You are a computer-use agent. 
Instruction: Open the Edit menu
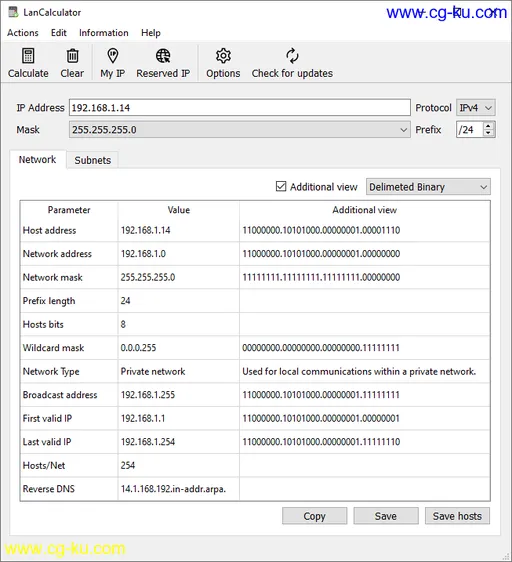click(x=59, y=33)
